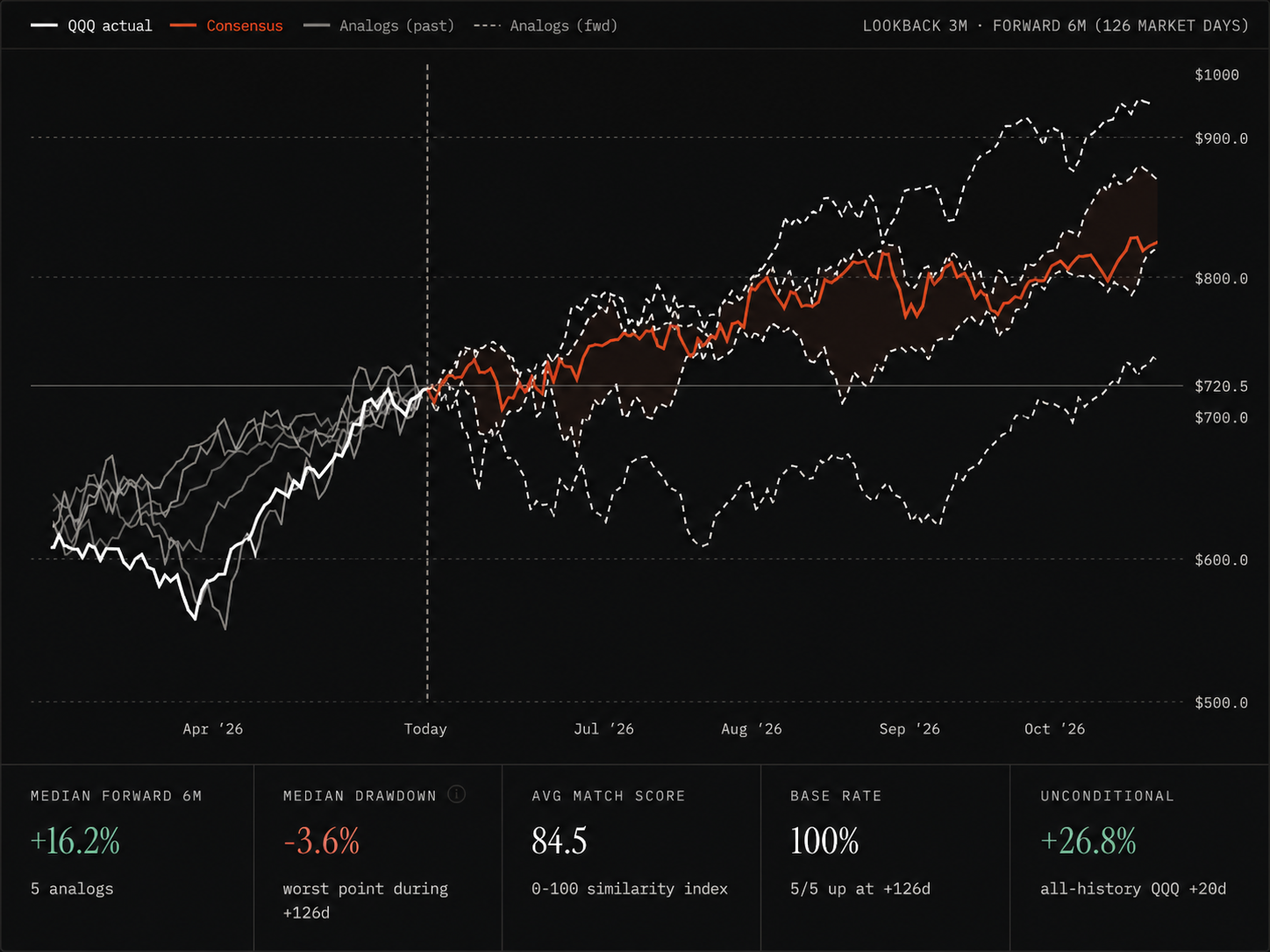Viewport: 1270px width, 952px height.
Task: Click the $1000 y-axis label
Action: [x=1216, y=75]
